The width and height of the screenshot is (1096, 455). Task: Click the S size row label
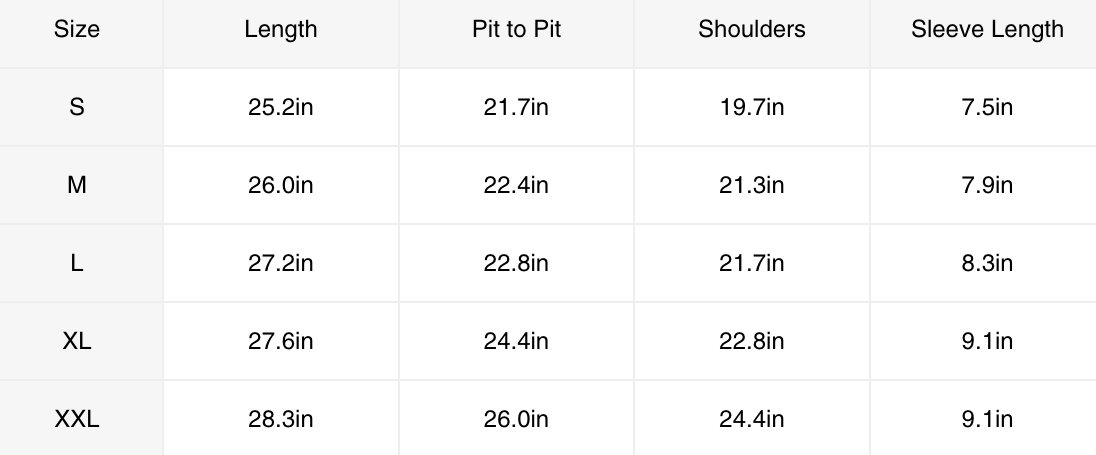[77, 107]
